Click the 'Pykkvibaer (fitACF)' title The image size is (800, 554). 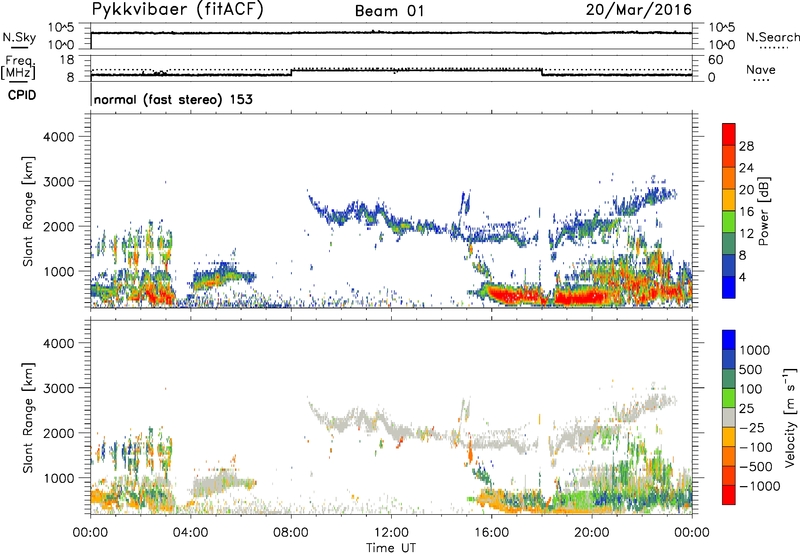pos(177,10)
